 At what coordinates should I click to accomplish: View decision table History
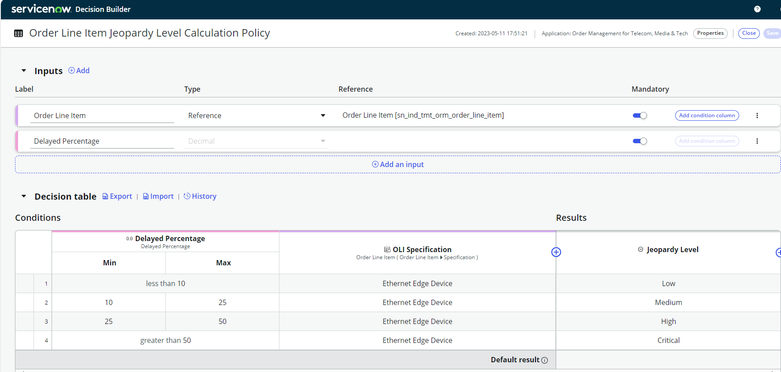(200, 196)
